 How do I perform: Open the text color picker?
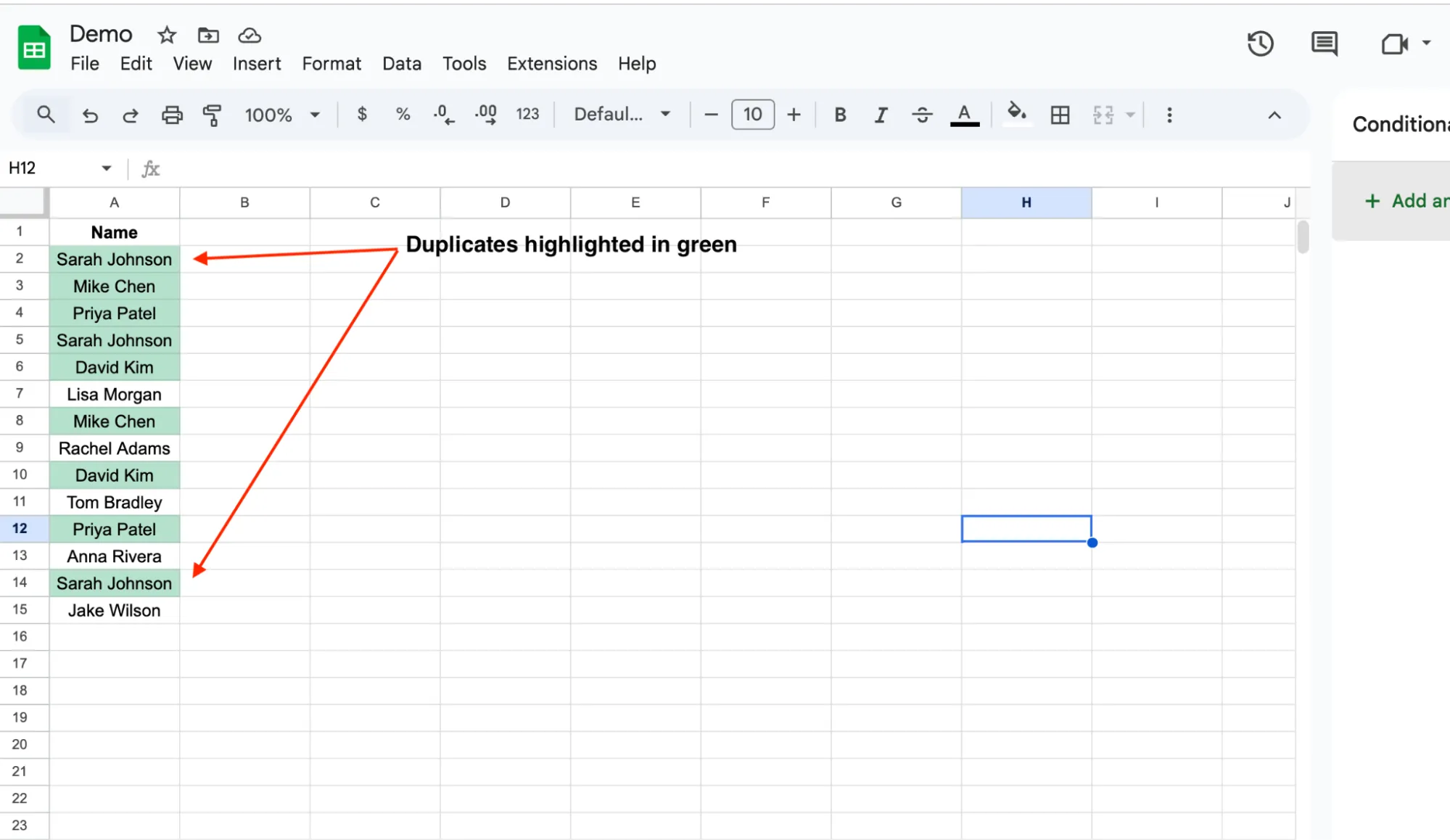click(x=963, y=114)
